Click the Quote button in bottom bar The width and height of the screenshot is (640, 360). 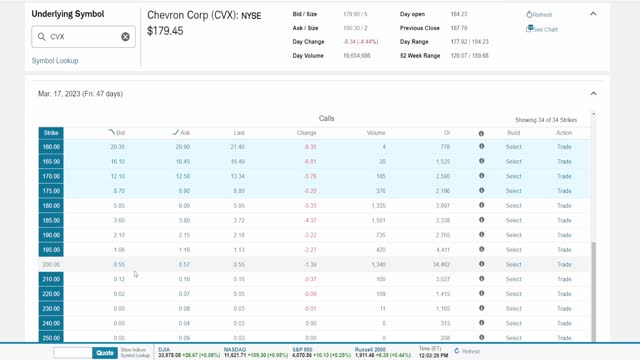tap(105, 353)
